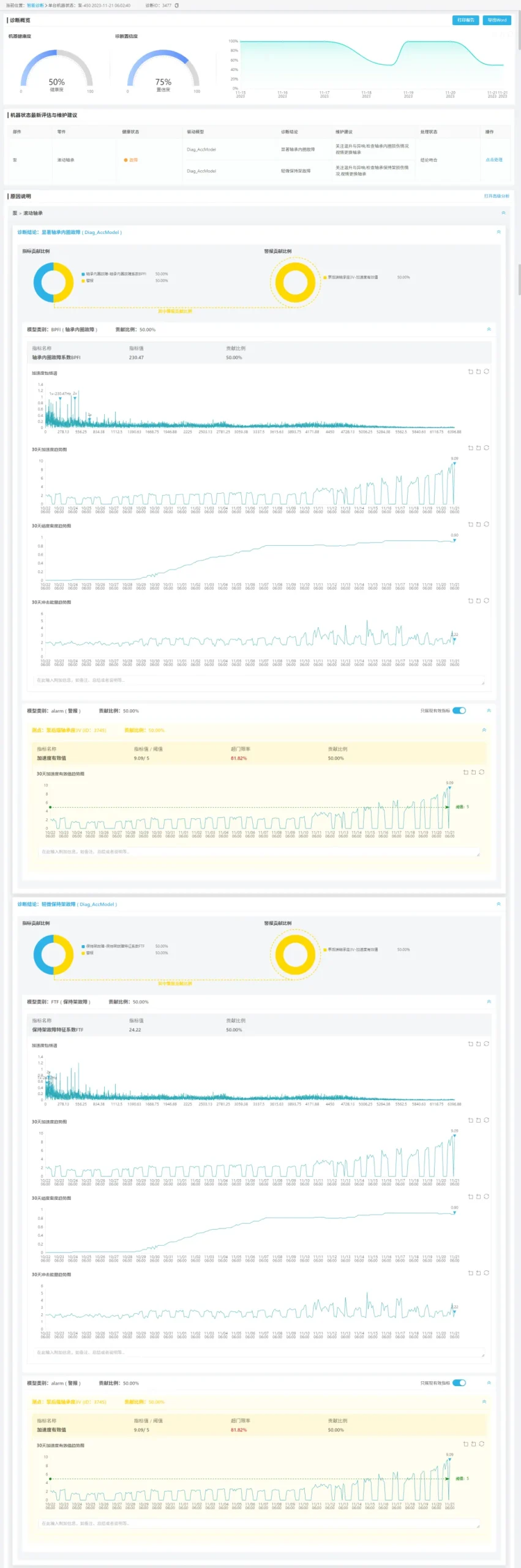Click restore icon on BPFI 加速度包络谱 chart
The width and height of the screenshot is (521, 1568).
pyautogui.click(x=486, y=372)
